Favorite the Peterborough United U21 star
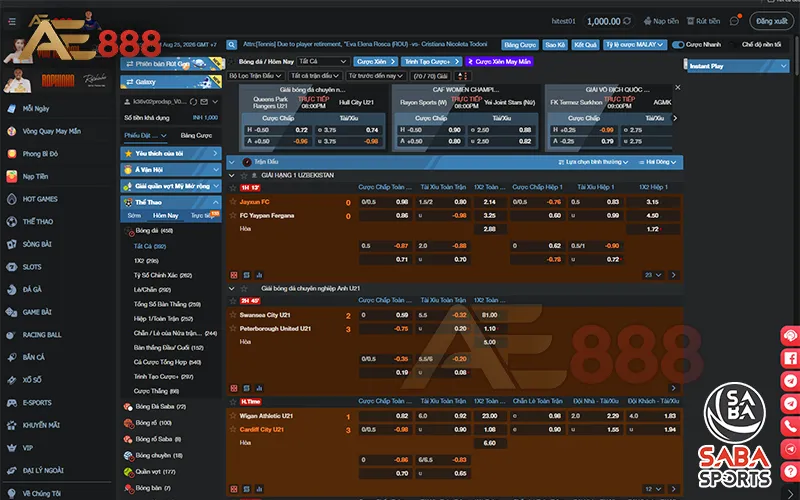 tap(233, 329)
